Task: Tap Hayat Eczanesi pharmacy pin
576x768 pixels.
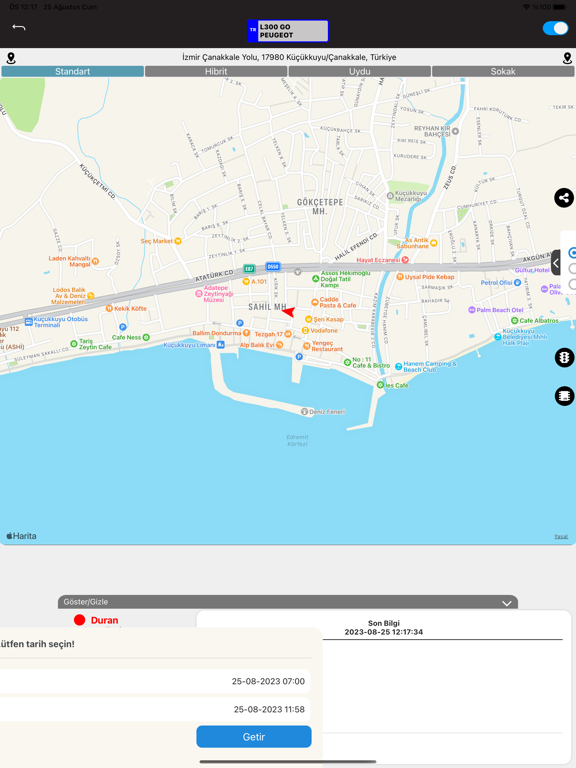Action: 405,260
